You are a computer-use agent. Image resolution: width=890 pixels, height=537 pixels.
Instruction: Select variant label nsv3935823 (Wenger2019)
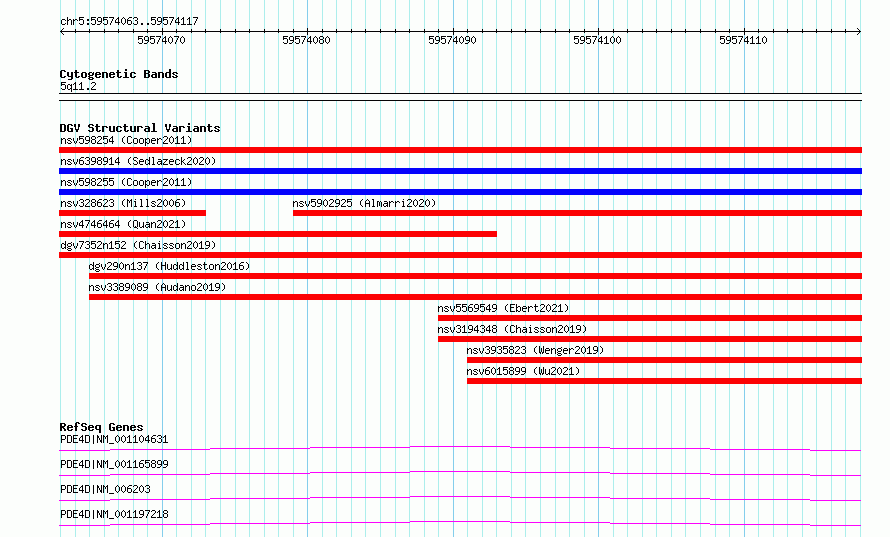point(535,350)
